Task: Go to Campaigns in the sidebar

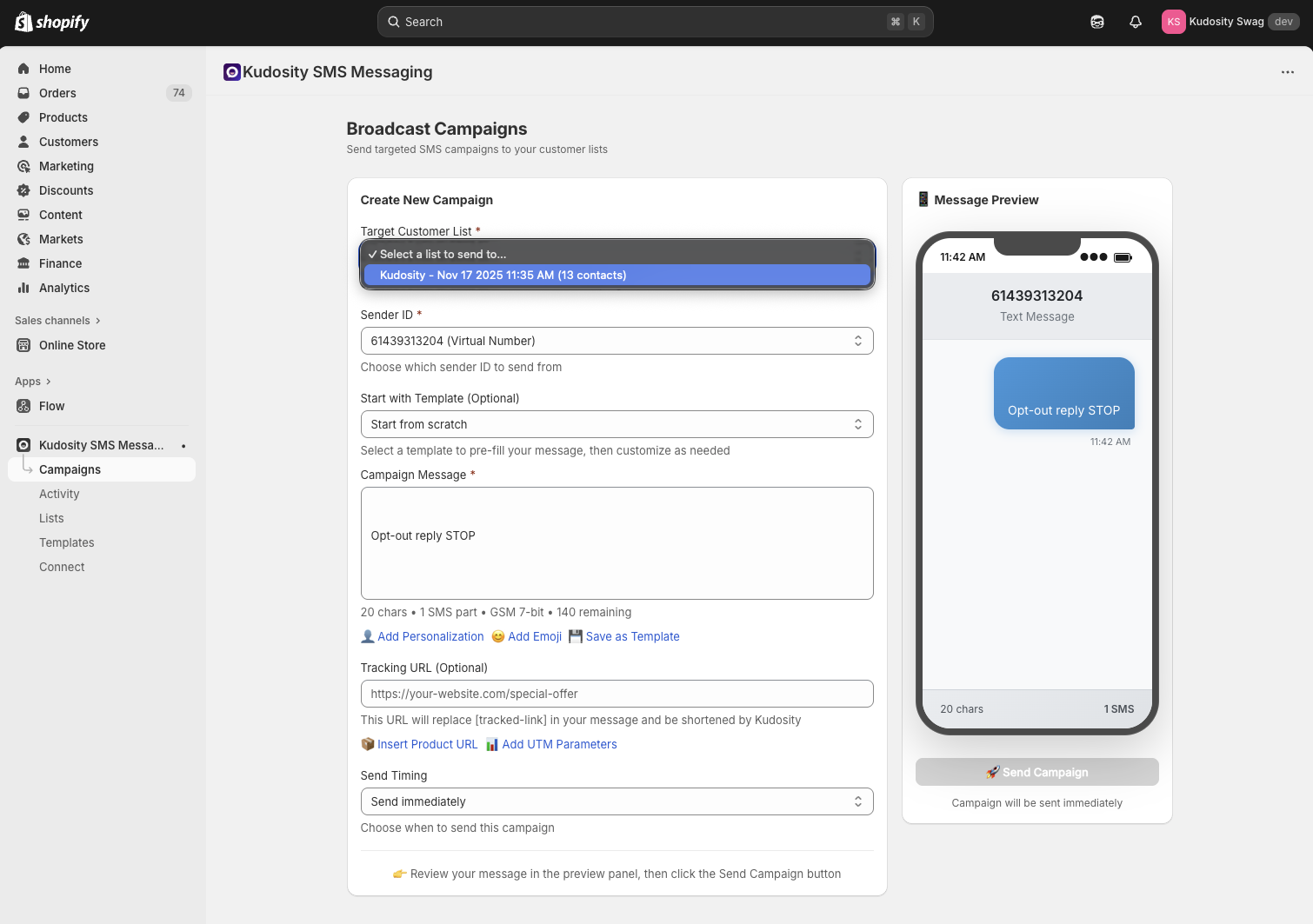Action: point(102,469)
